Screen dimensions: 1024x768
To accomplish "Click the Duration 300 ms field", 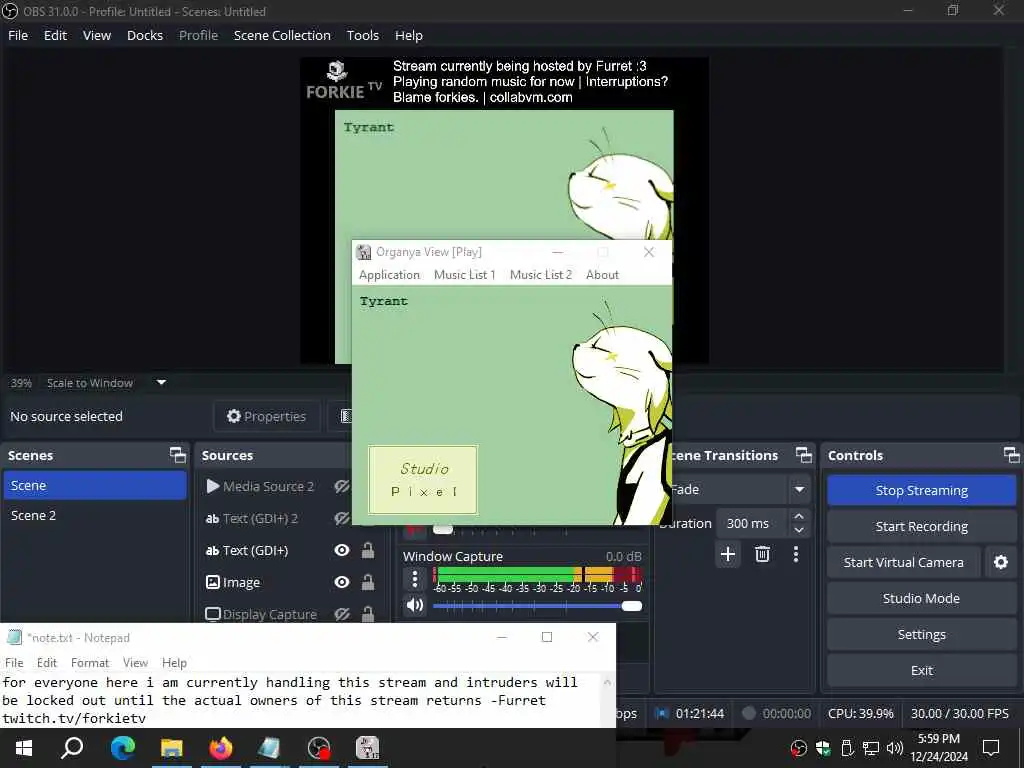I will click(x=752, y=523).
